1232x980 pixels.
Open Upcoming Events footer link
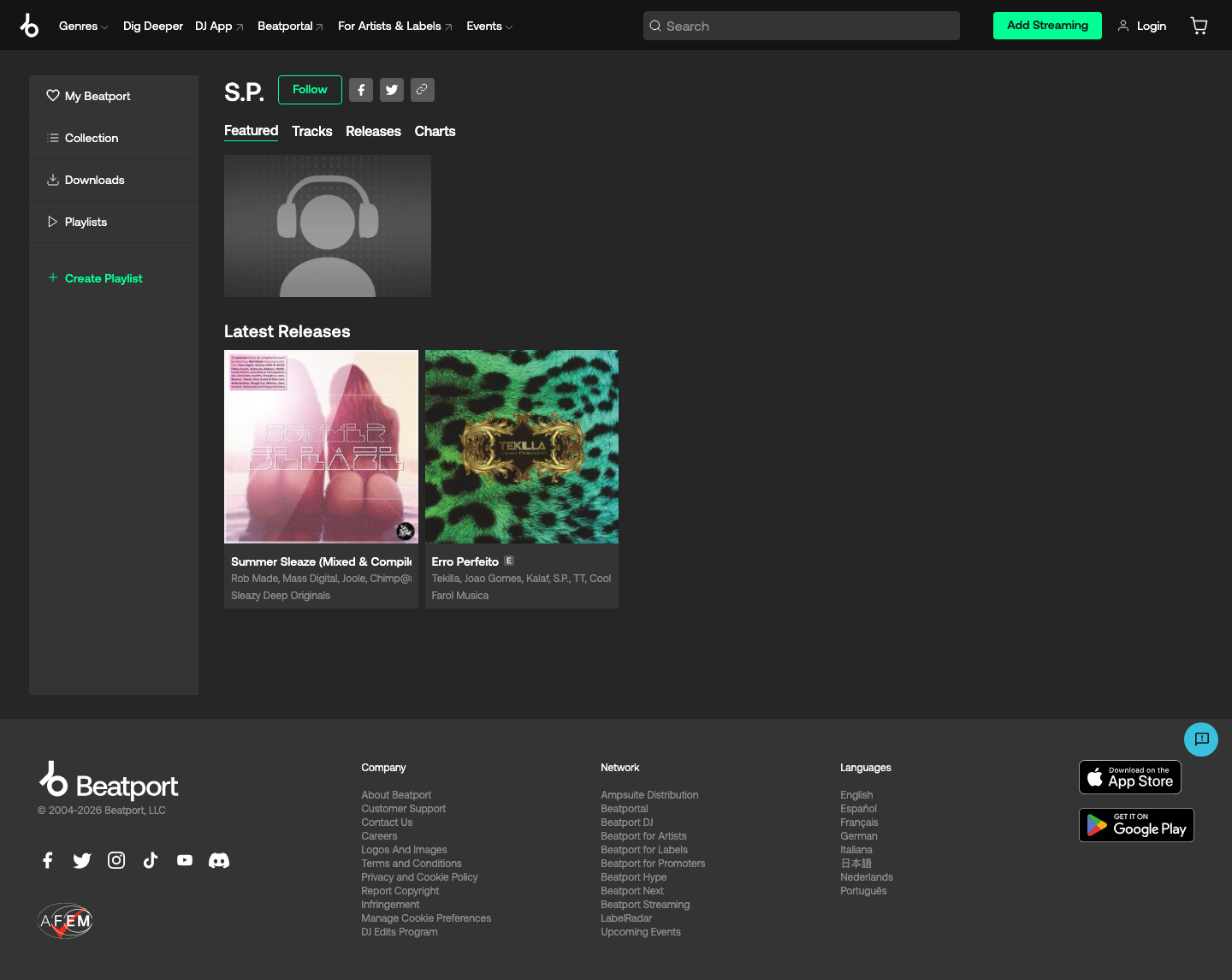[641, 932]
